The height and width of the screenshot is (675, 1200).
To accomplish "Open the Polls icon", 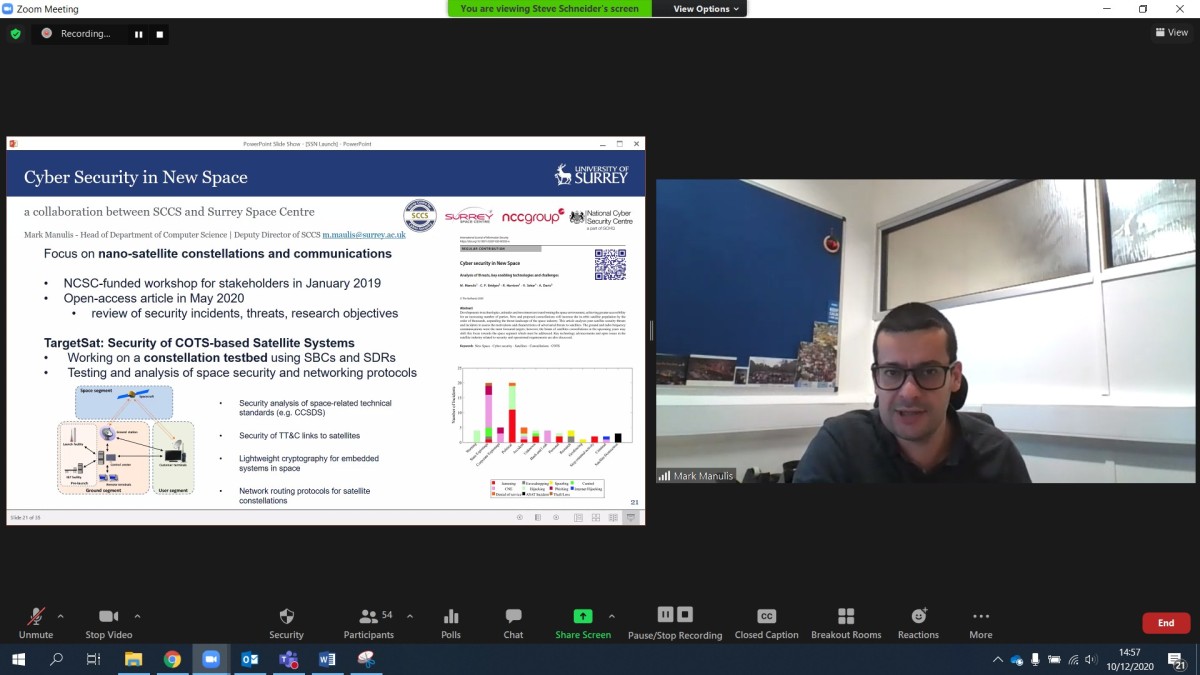I will [x=451, y=617].
